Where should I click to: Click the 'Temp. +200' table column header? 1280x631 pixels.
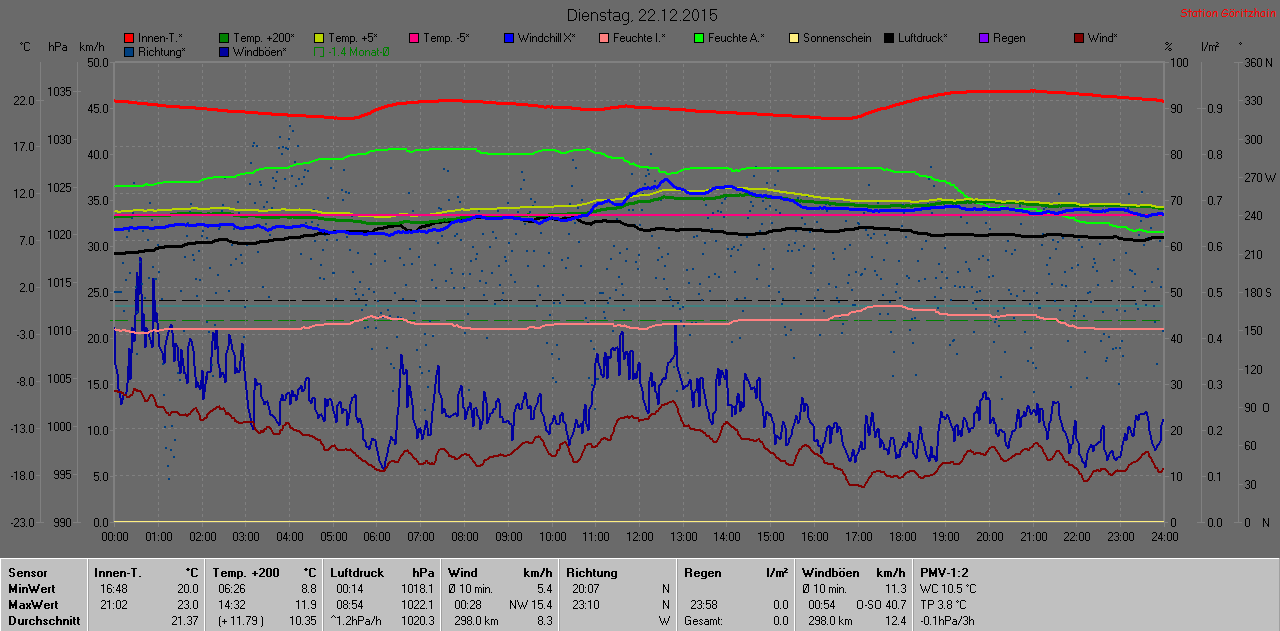click(x=246, y=573)
